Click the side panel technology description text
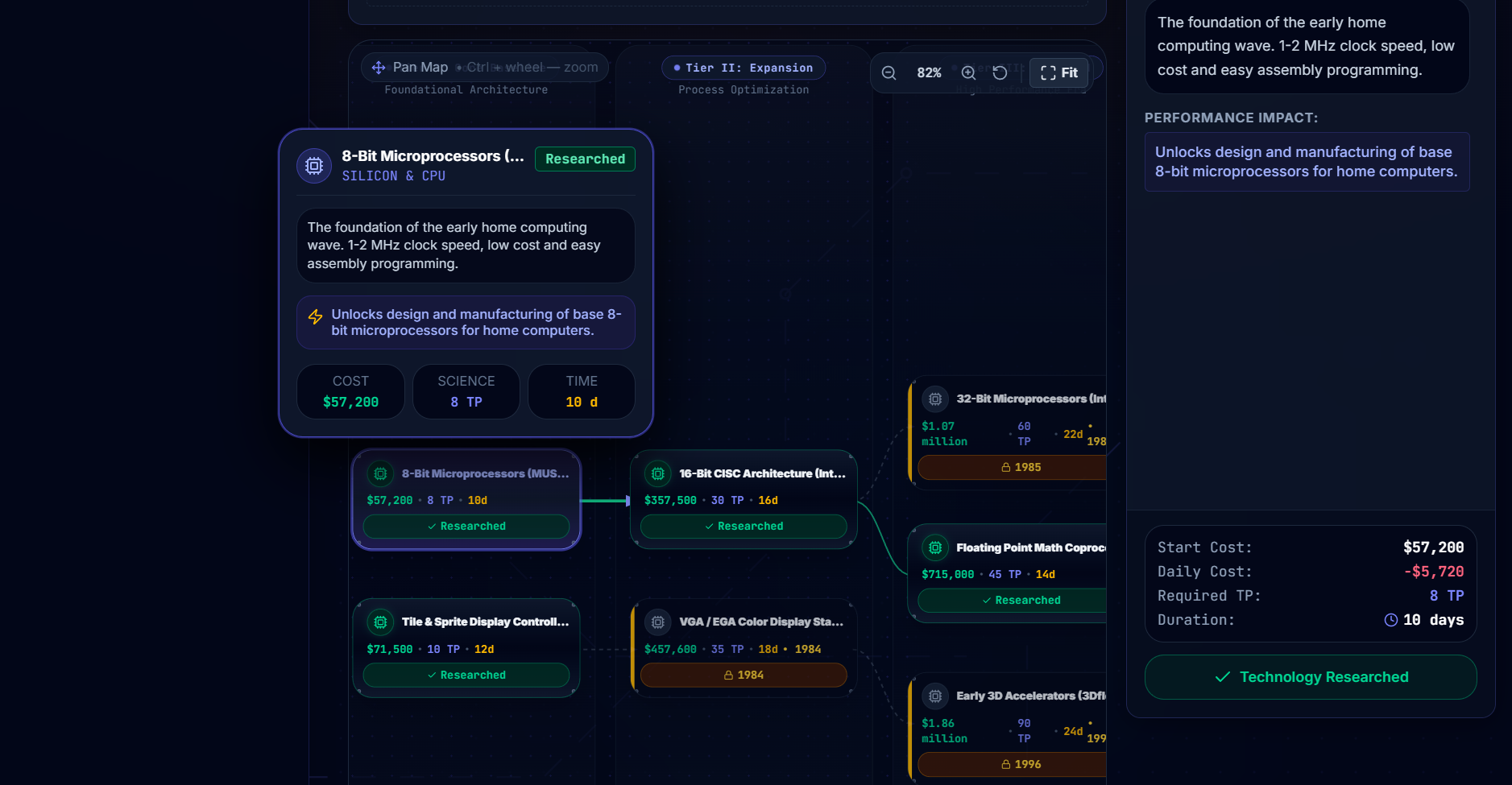The height and width of the screenshot is (785, 1512). click(1307, 46)
